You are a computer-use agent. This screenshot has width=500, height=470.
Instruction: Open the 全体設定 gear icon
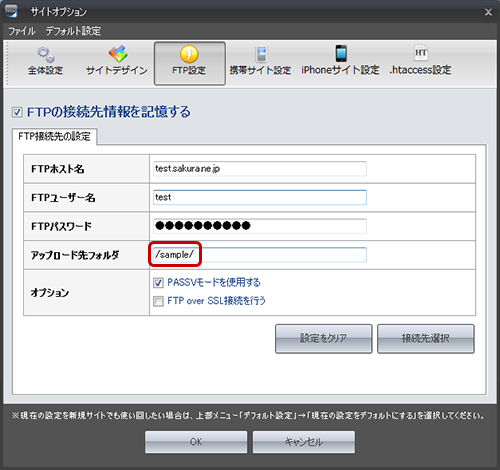(x=46, y=54)
